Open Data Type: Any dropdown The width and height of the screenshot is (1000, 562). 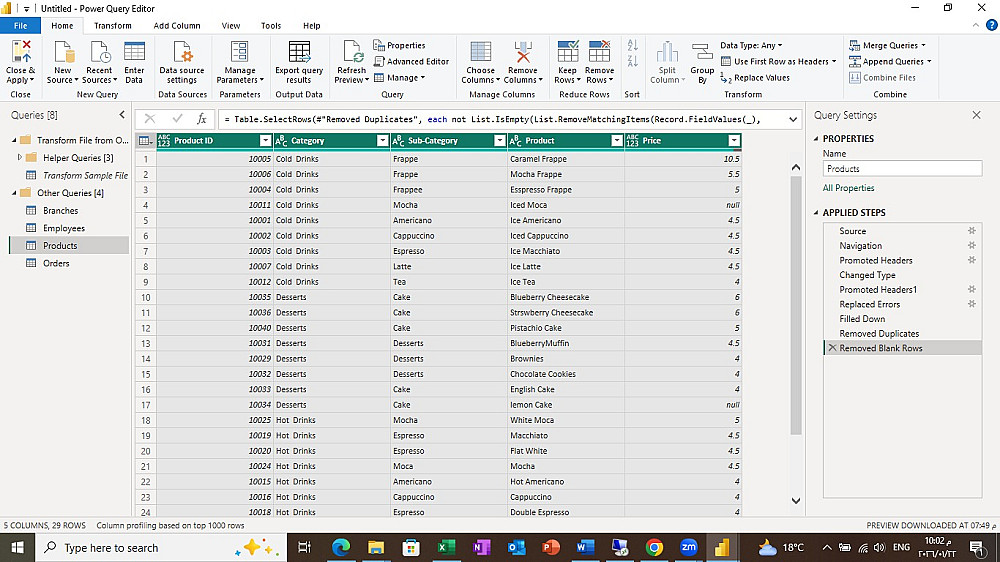point(751,45)
